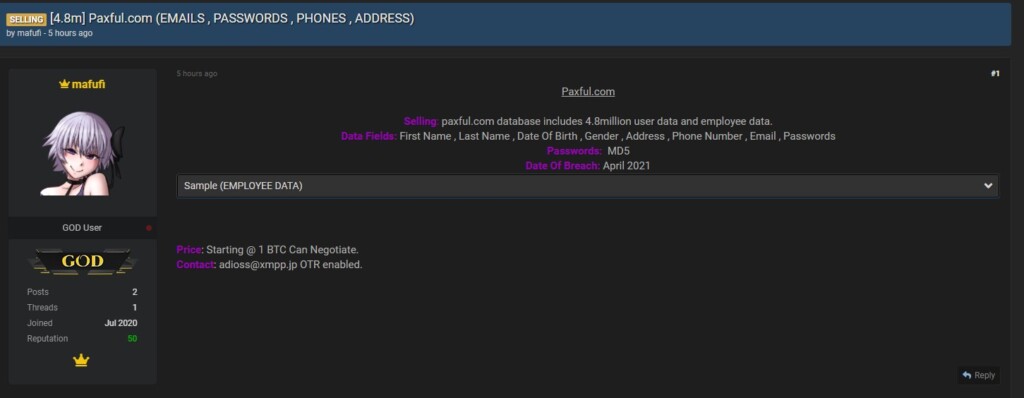
Task: Click the gold crown icon below Reputation
Action: [x=81, y=360]
